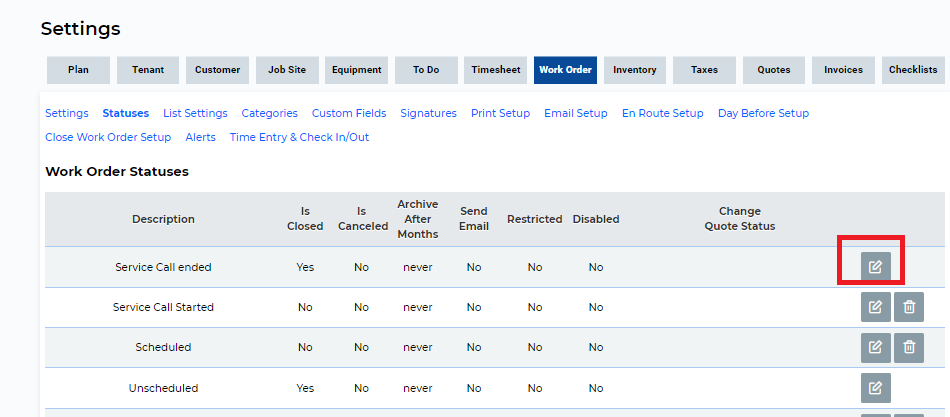Switch to the Invoices tab

click(843, 70)
